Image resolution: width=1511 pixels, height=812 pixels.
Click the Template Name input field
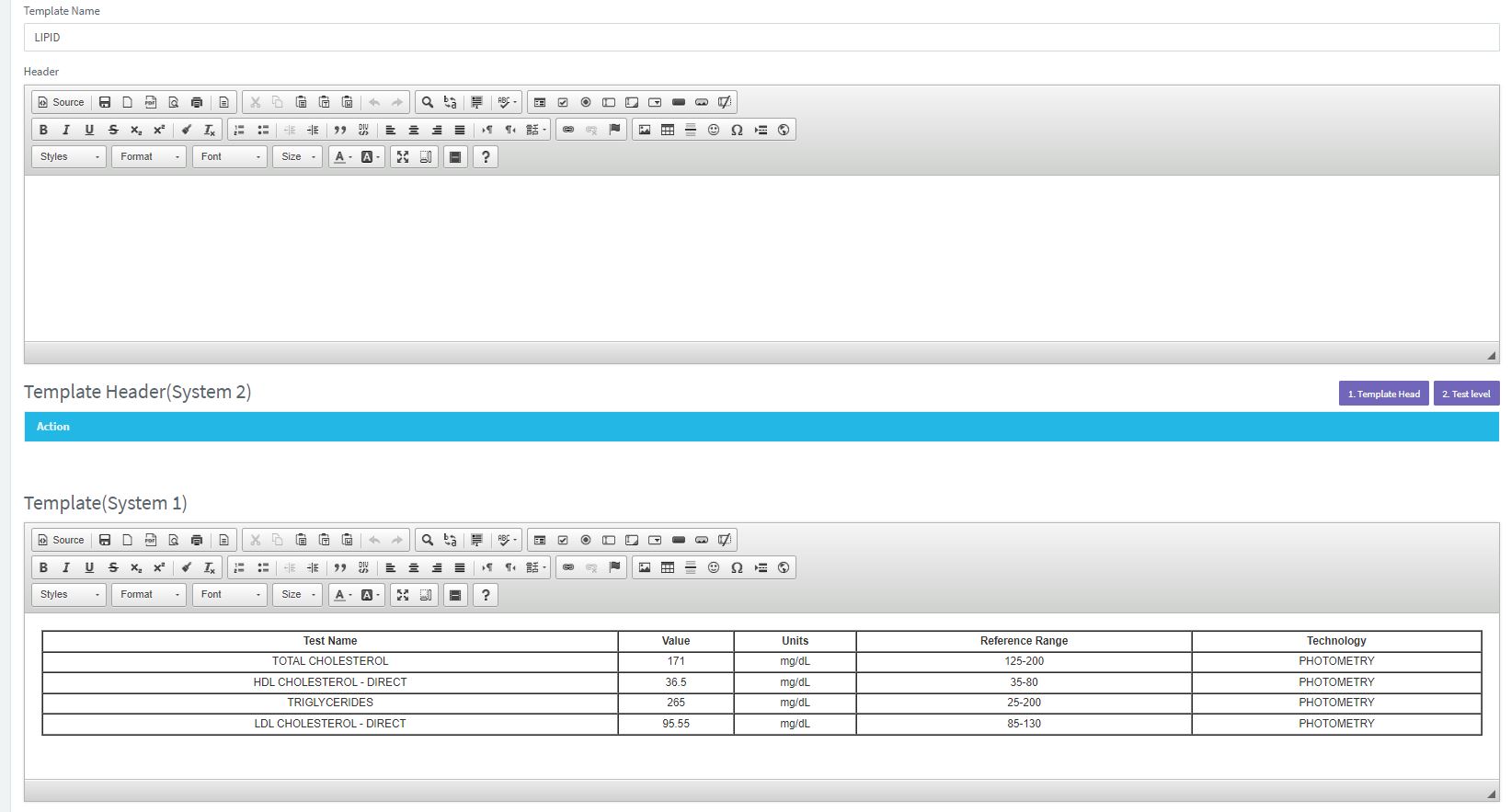pos(761,38)
